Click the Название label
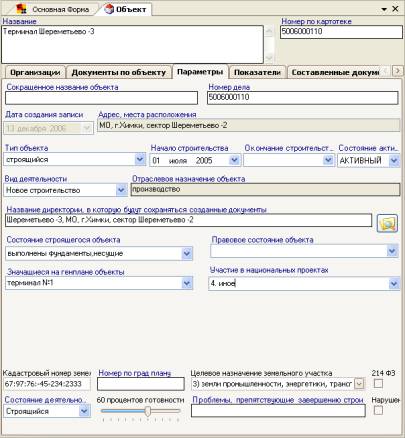 tap(19, 21)
